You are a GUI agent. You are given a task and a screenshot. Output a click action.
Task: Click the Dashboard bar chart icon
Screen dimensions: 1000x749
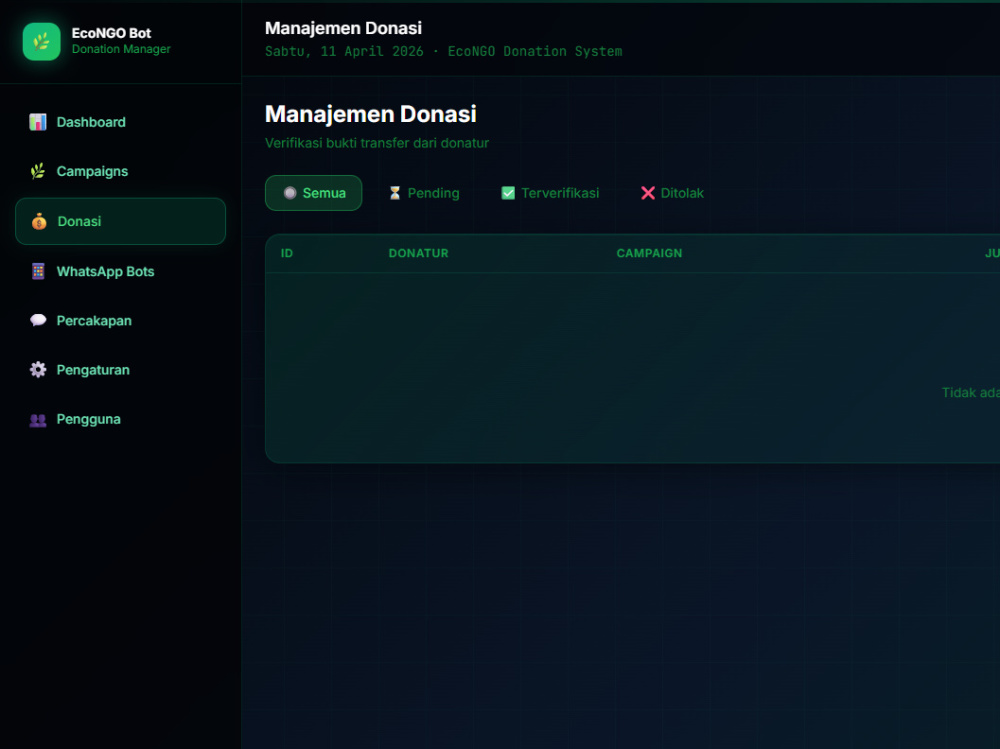point(38,122)
